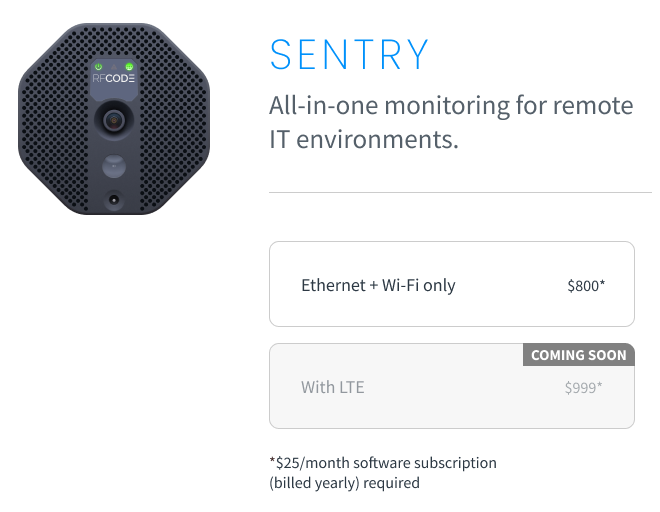The image size is (660, 512).
Task: Click the "With LTE" label text
Action: [333, 387]
